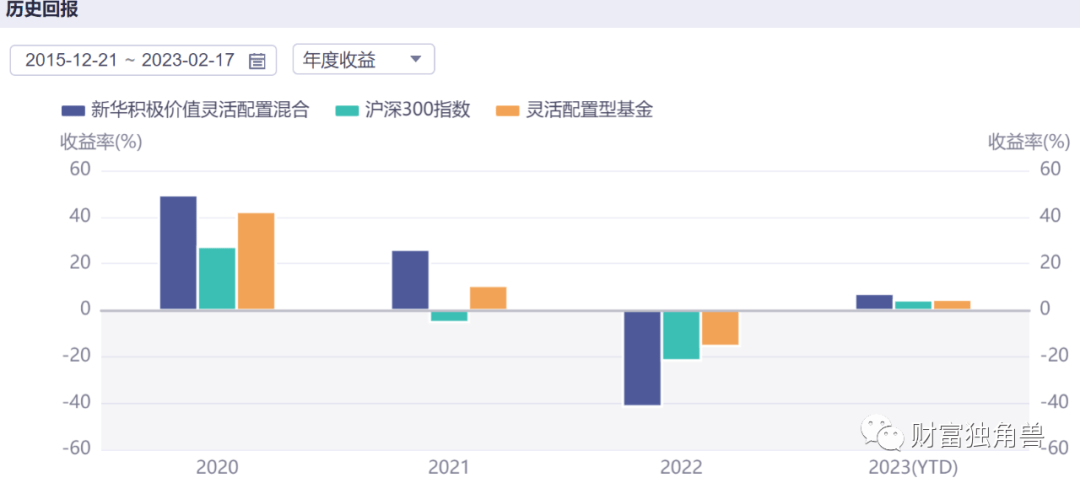
Task: Click the 2020 orange 灵活配置型基金 bar
Action: coord(256,261)
